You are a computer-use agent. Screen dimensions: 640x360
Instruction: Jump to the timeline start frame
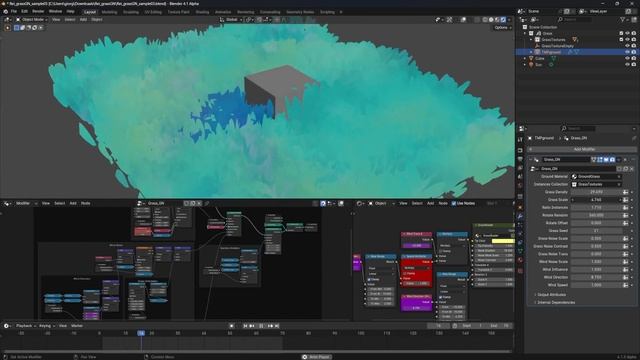245,326
